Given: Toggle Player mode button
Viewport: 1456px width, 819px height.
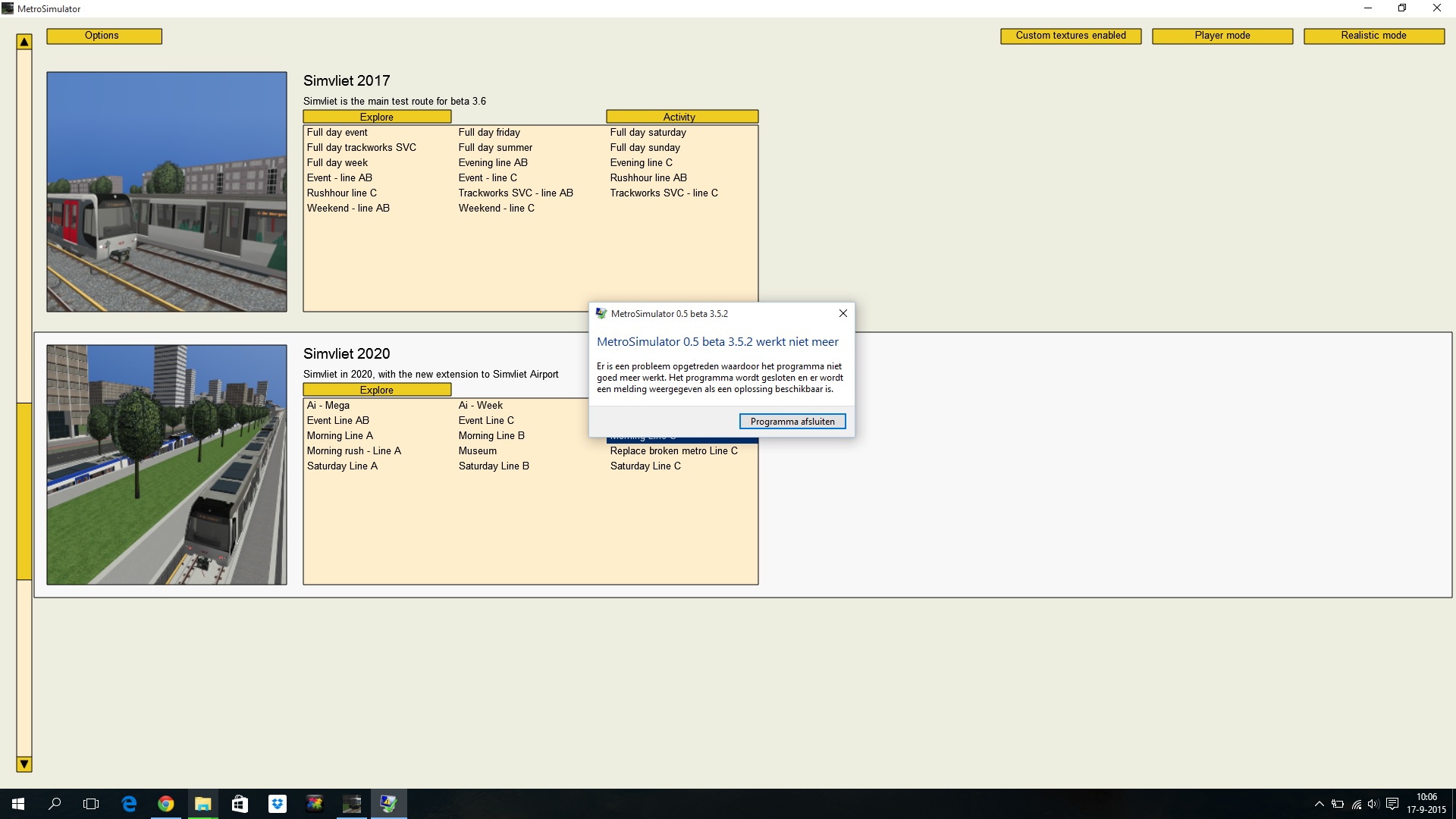Looking at the screenshot, I should coord(1222,35).
